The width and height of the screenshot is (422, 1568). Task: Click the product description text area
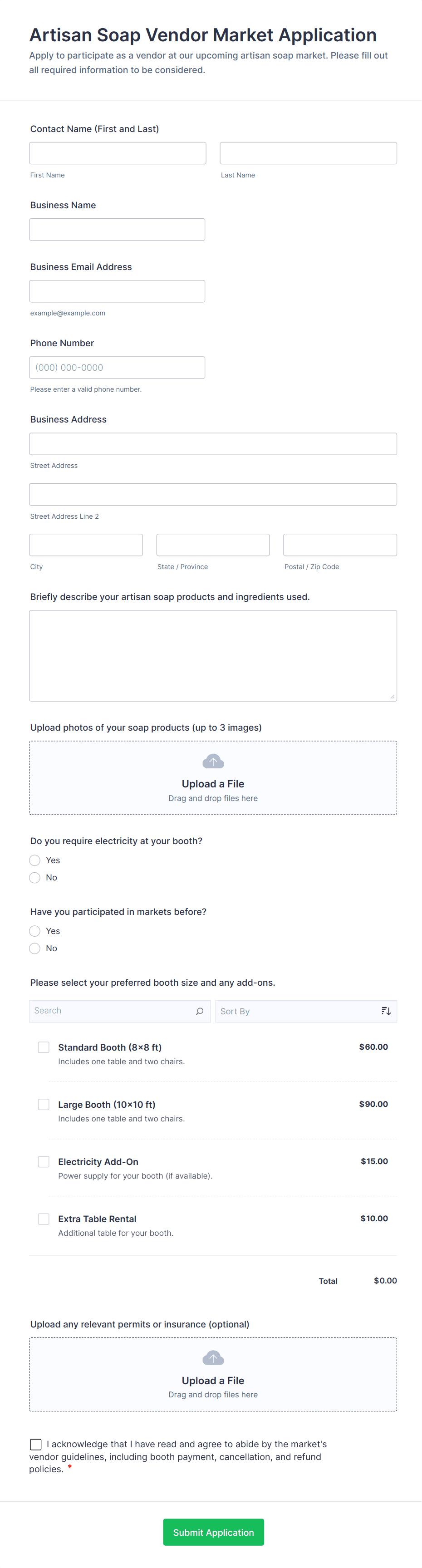[213, 654]
